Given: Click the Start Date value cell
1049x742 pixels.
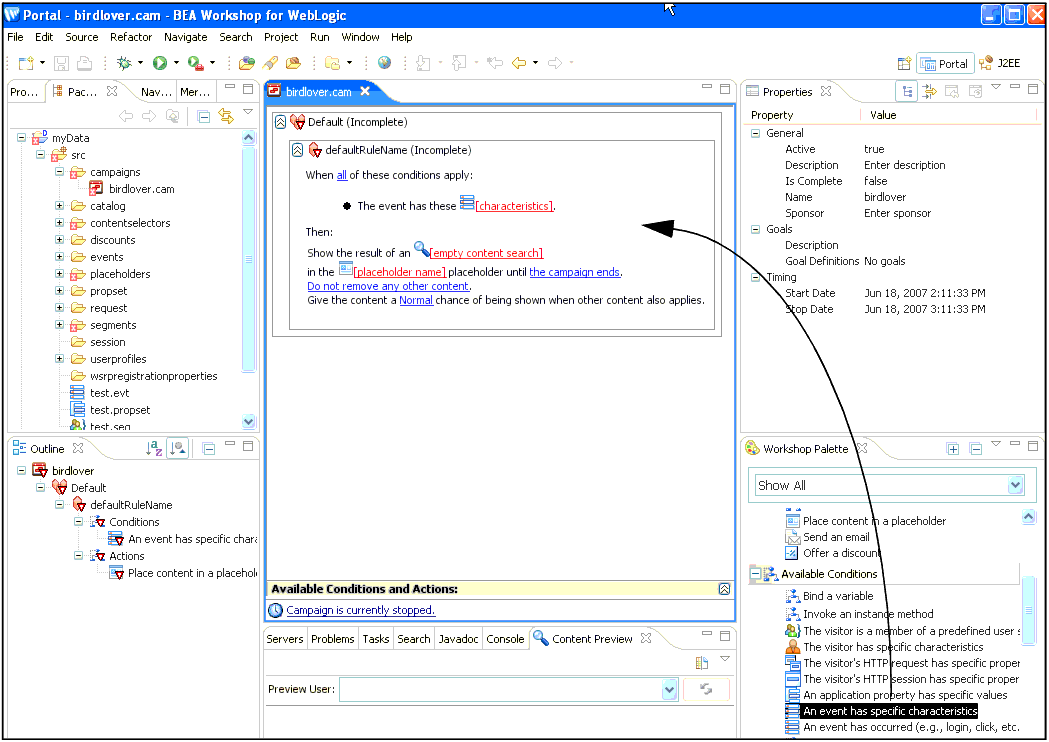Looking at the screenshot, I should (925, 293).
